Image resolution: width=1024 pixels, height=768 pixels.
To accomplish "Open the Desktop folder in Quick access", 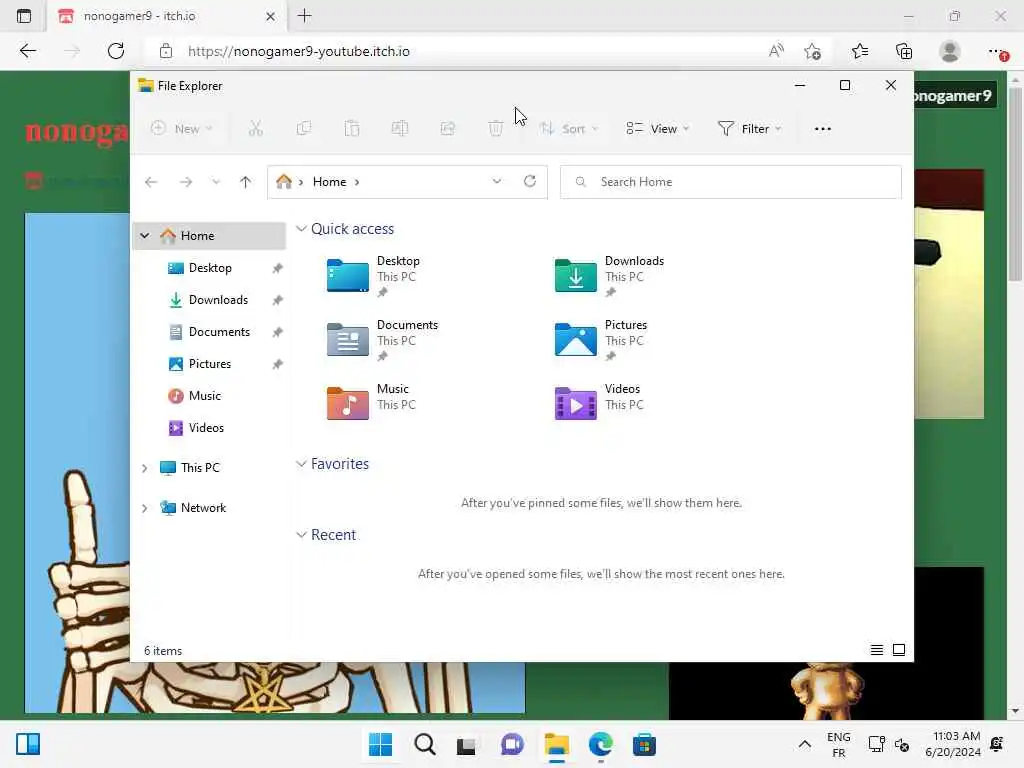I will pyautogui.click(x=375, y=276).
